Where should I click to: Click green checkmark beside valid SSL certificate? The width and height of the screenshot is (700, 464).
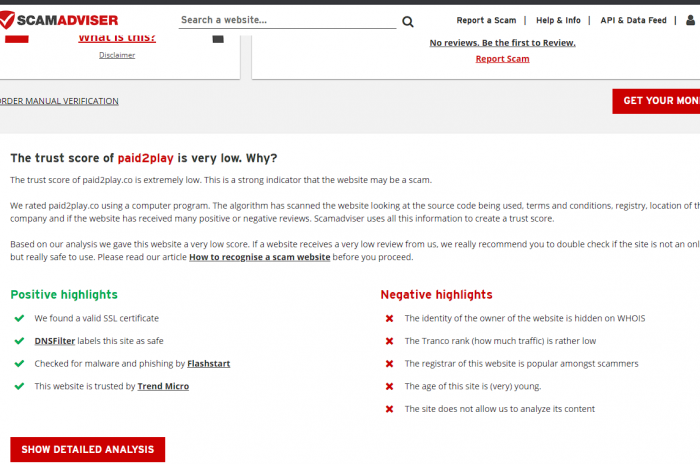click(19, 318)
